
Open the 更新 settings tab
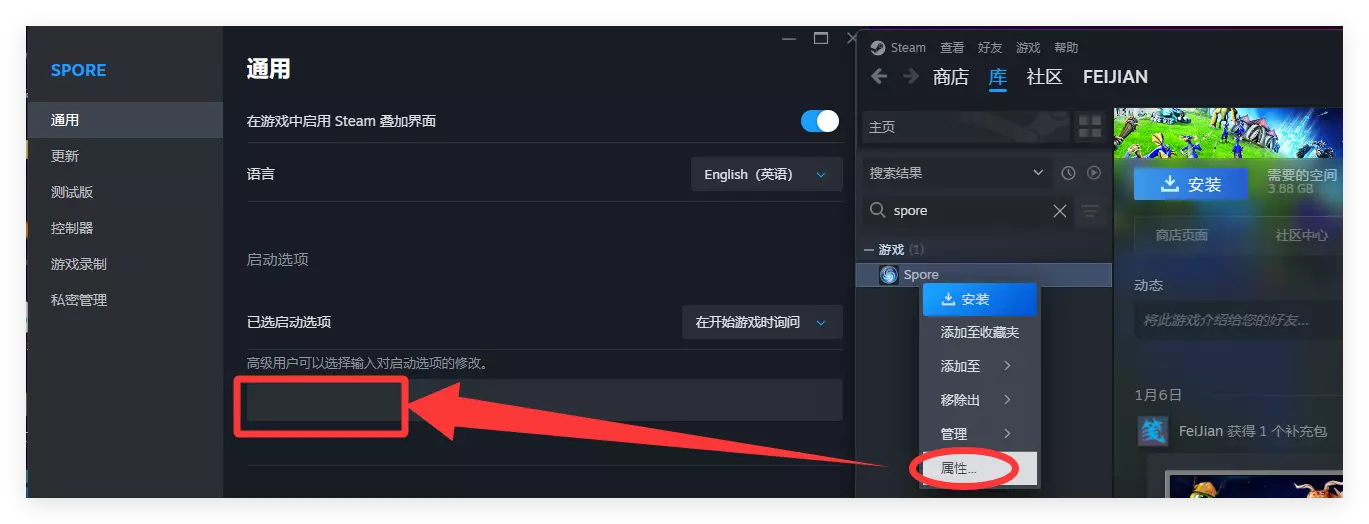point(124,156)
